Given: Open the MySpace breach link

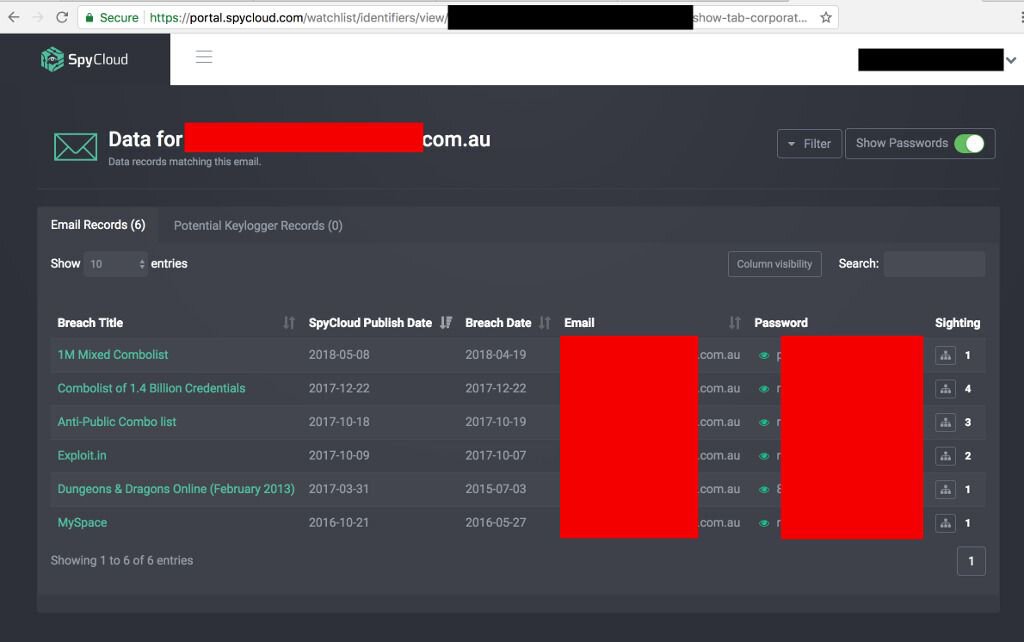Looking at the screenshot, I should coord(82,522).
